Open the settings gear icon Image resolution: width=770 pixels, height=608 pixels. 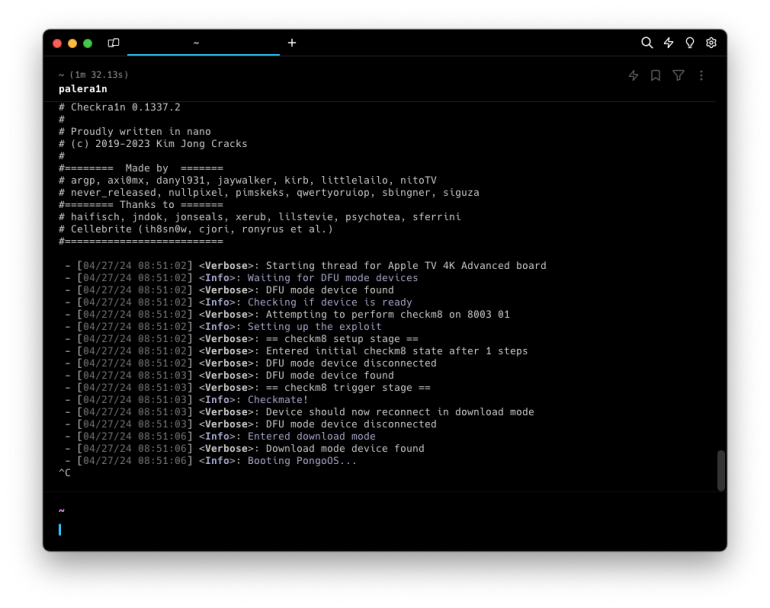pos(711,43)
